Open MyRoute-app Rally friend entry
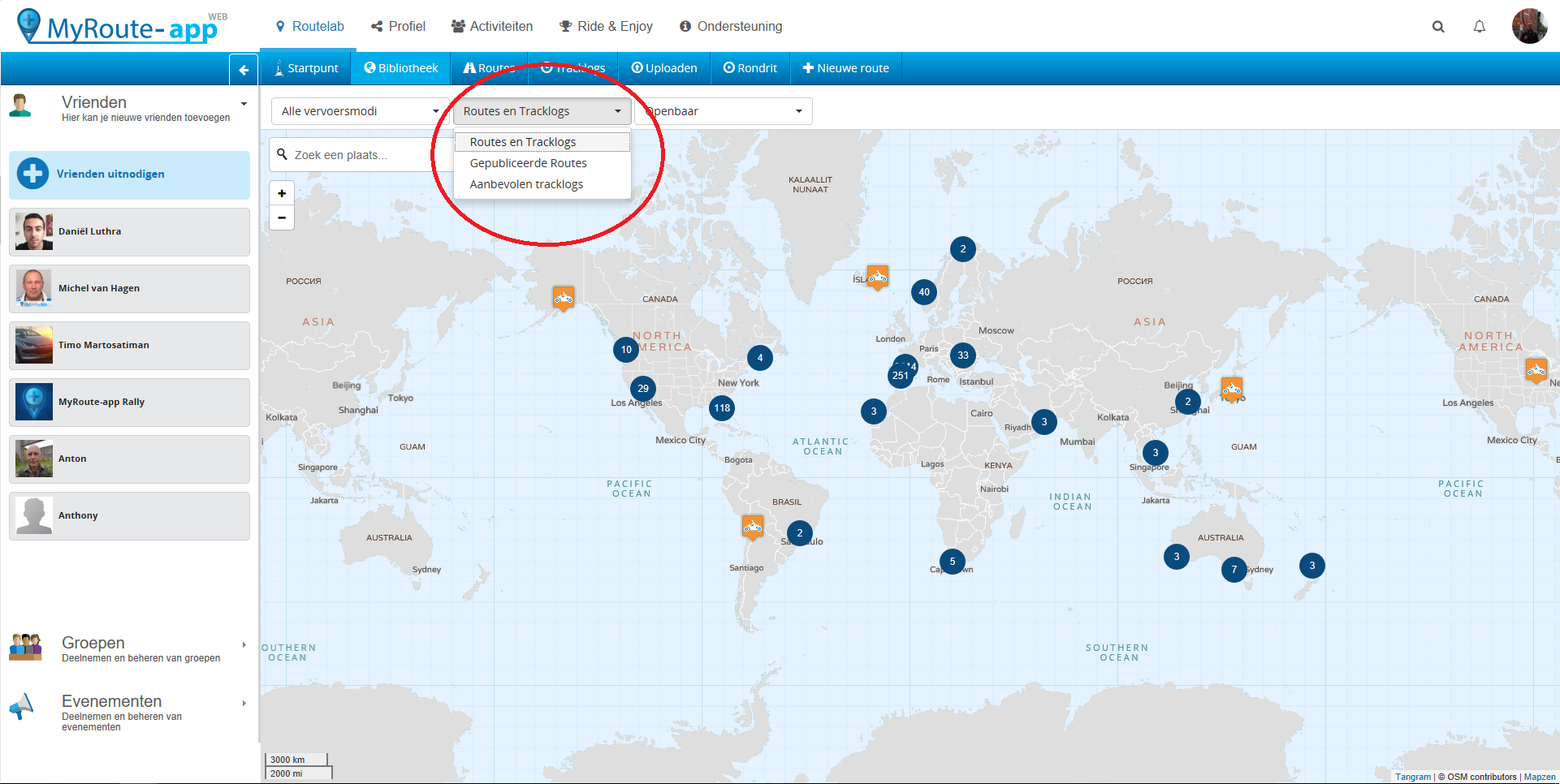Screen dimensions: 1560x784 coord(130,403)
